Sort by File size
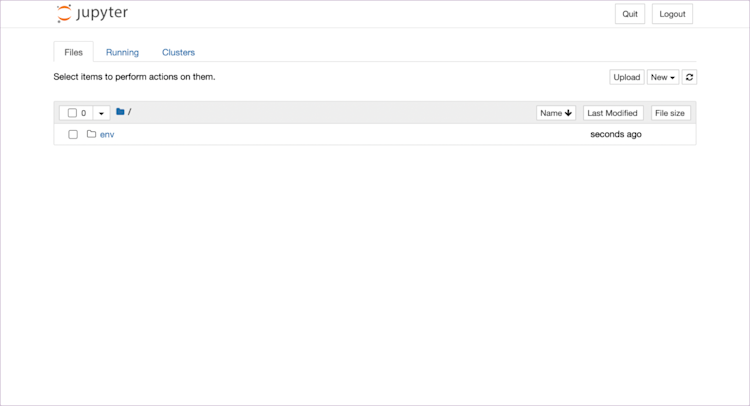 tap(670, 113)
